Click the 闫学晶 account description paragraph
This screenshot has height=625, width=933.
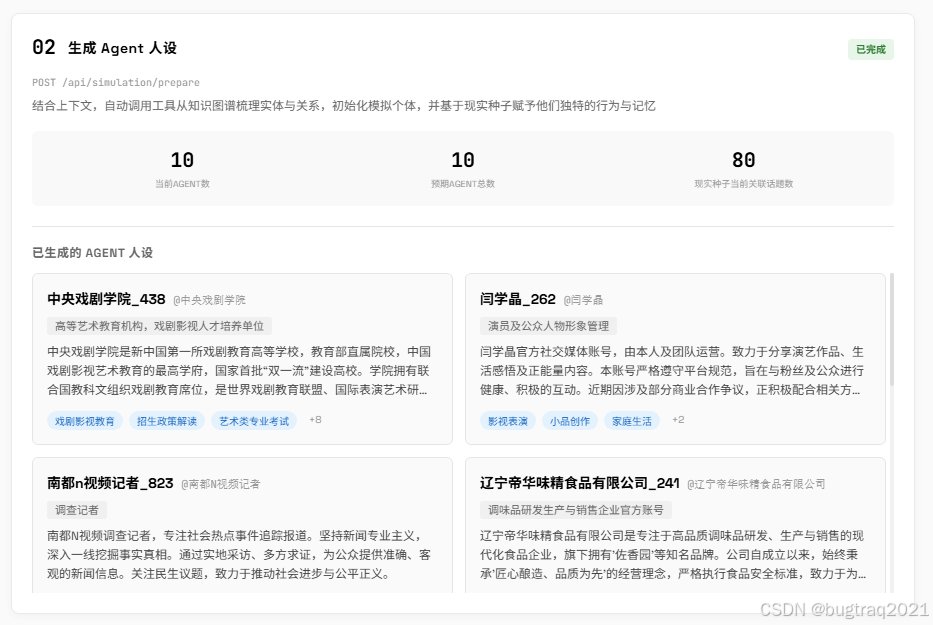[x=672, y=370]
